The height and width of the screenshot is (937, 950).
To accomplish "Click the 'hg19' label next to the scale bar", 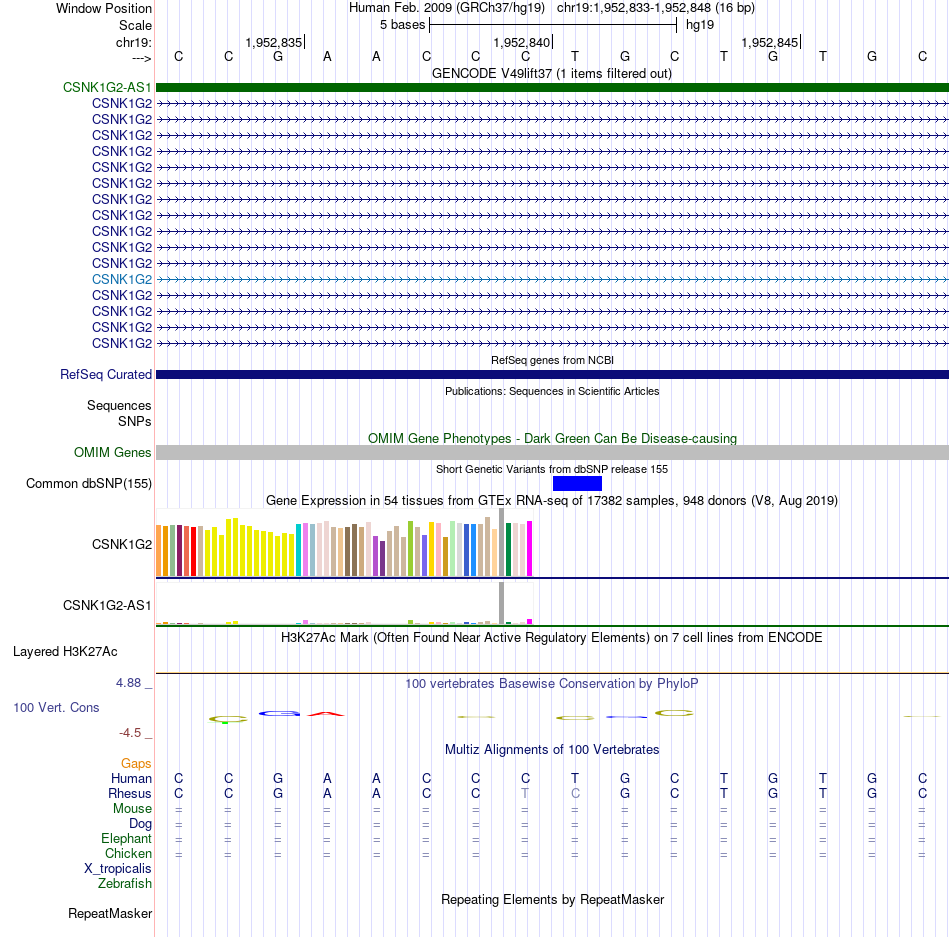I will coord(700,25).
